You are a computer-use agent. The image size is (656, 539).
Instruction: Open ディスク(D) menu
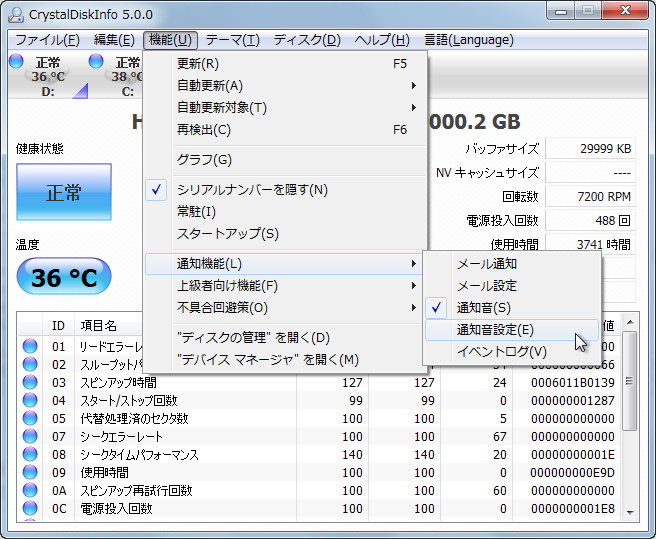coord(307,40)
